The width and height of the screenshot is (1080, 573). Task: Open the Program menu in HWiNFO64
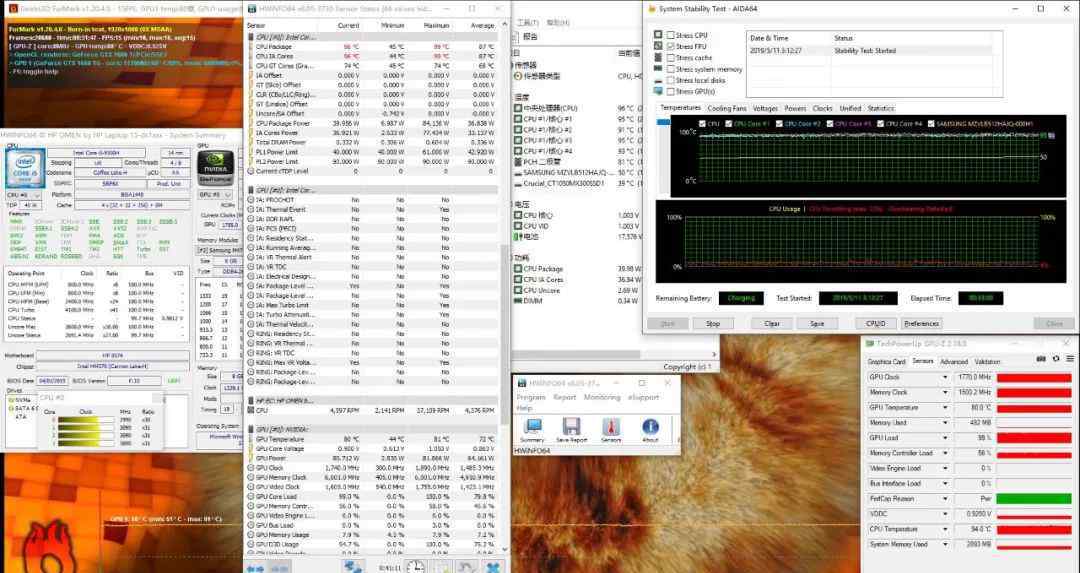click(531, 397)
